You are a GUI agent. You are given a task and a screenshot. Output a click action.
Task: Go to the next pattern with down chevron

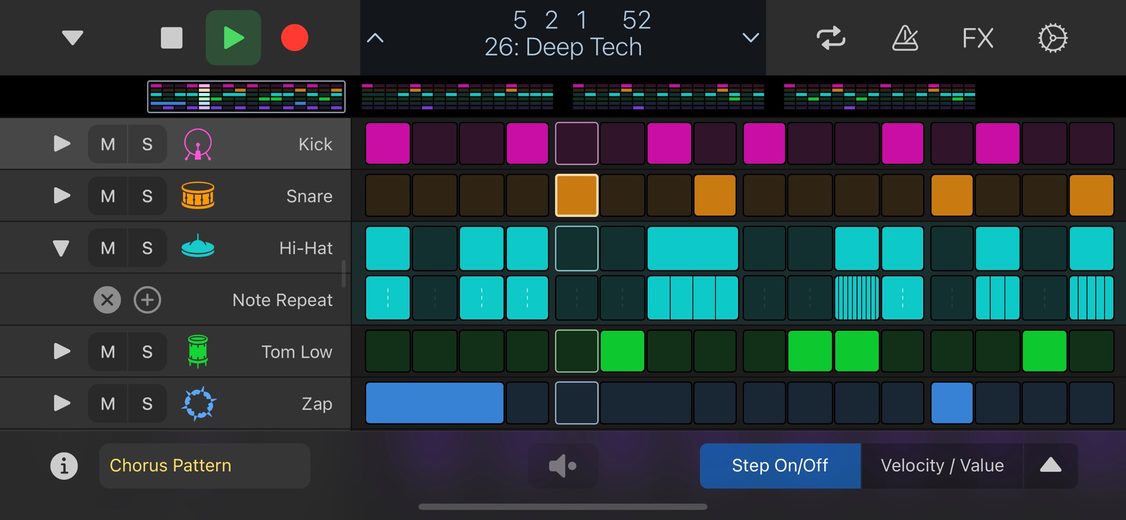(750, 38)
